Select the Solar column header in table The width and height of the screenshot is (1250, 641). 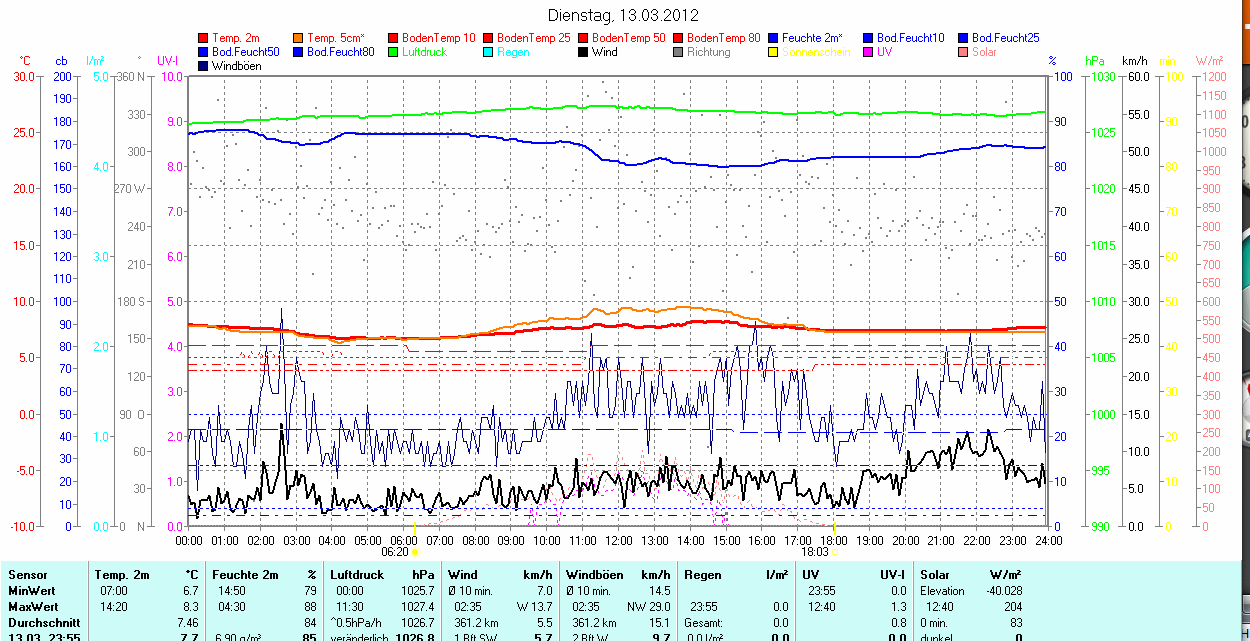point(936,575)
